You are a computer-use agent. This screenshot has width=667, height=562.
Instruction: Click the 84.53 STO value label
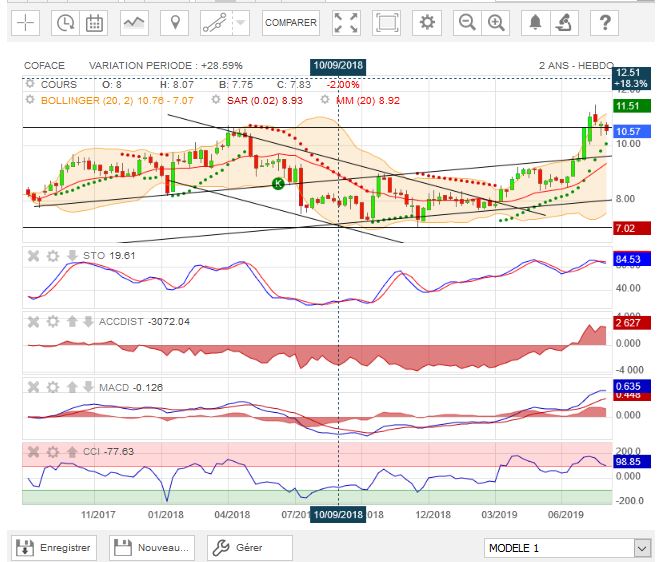point(632,259)
